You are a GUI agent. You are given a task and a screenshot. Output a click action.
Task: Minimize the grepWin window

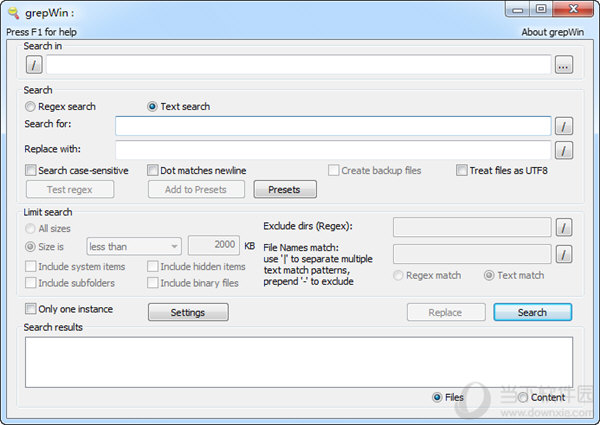[x=517, y=9]
